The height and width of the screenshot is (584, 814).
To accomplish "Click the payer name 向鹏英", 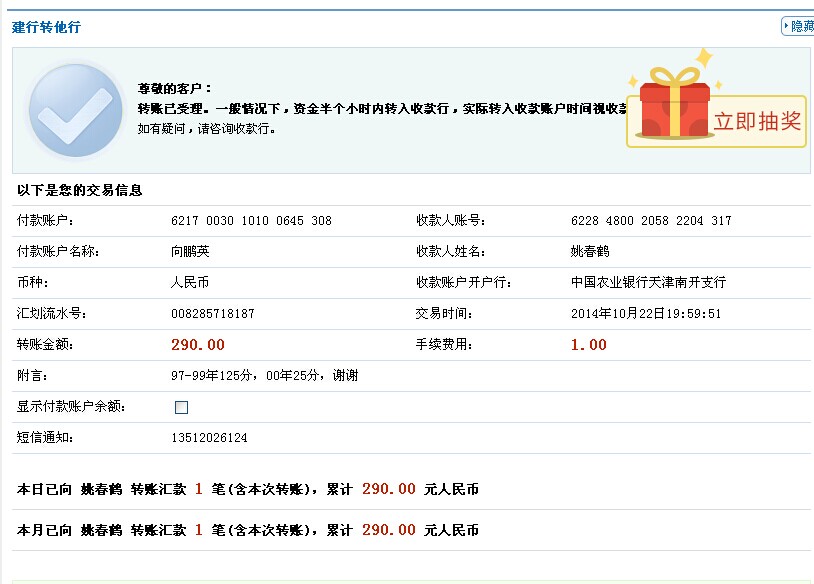I will click(x=190, y=252).
